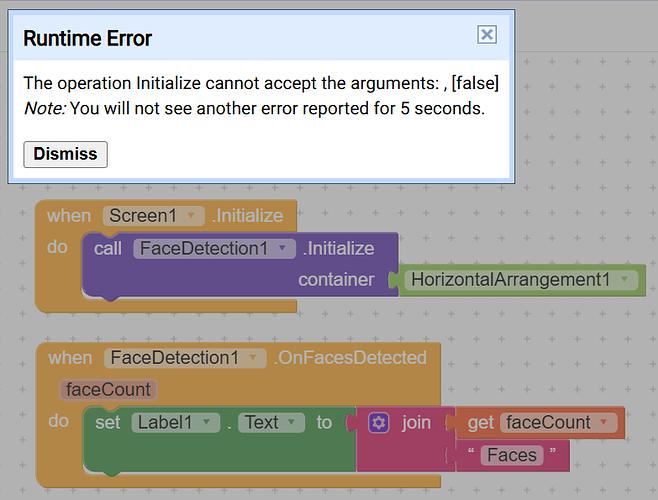Select the set Label1.Text block
Image resolution: width=658 pixels, height=500 pixels.
107,422
